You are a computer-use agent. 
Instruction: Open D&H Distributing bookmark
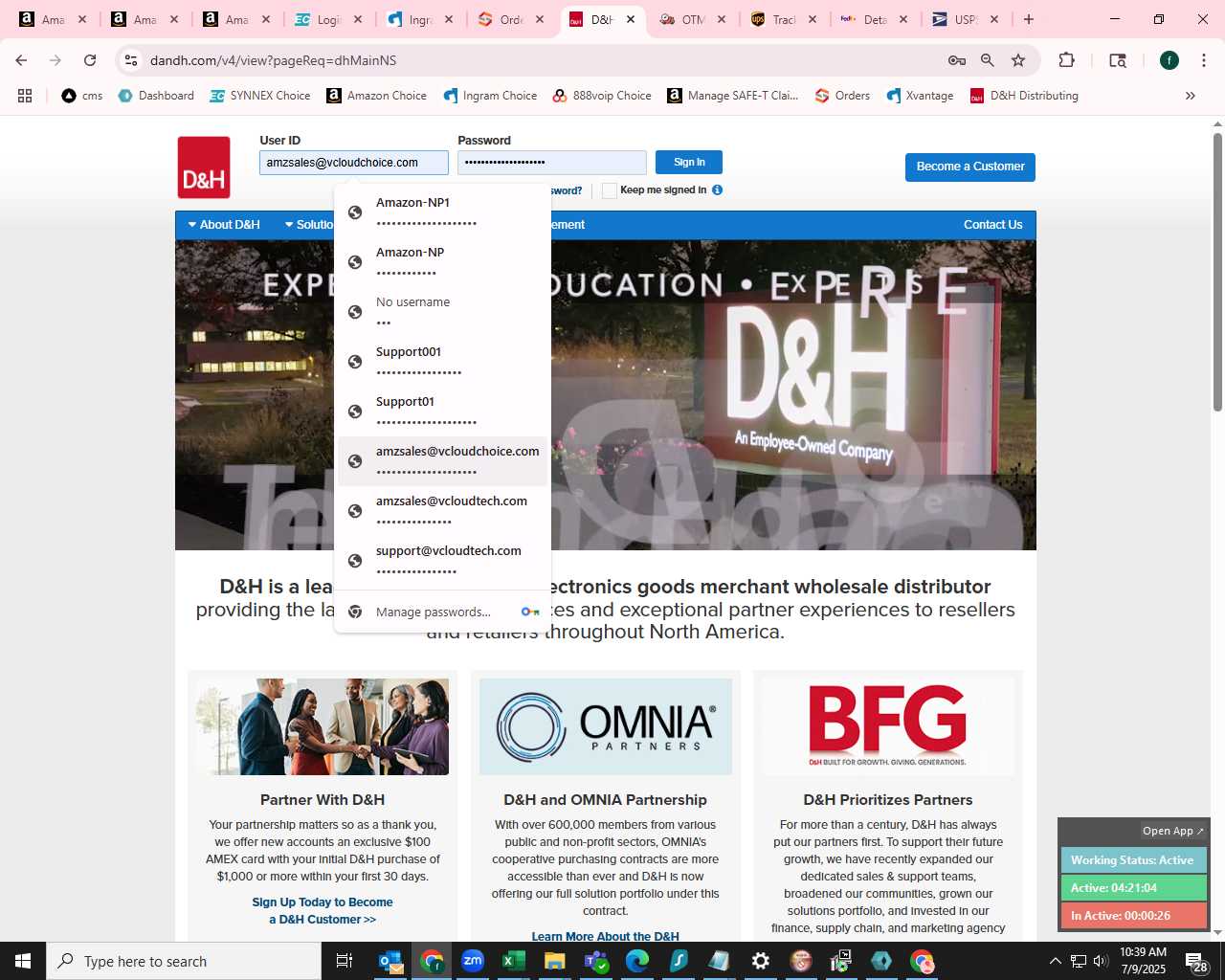click(x=1024, y=96)
